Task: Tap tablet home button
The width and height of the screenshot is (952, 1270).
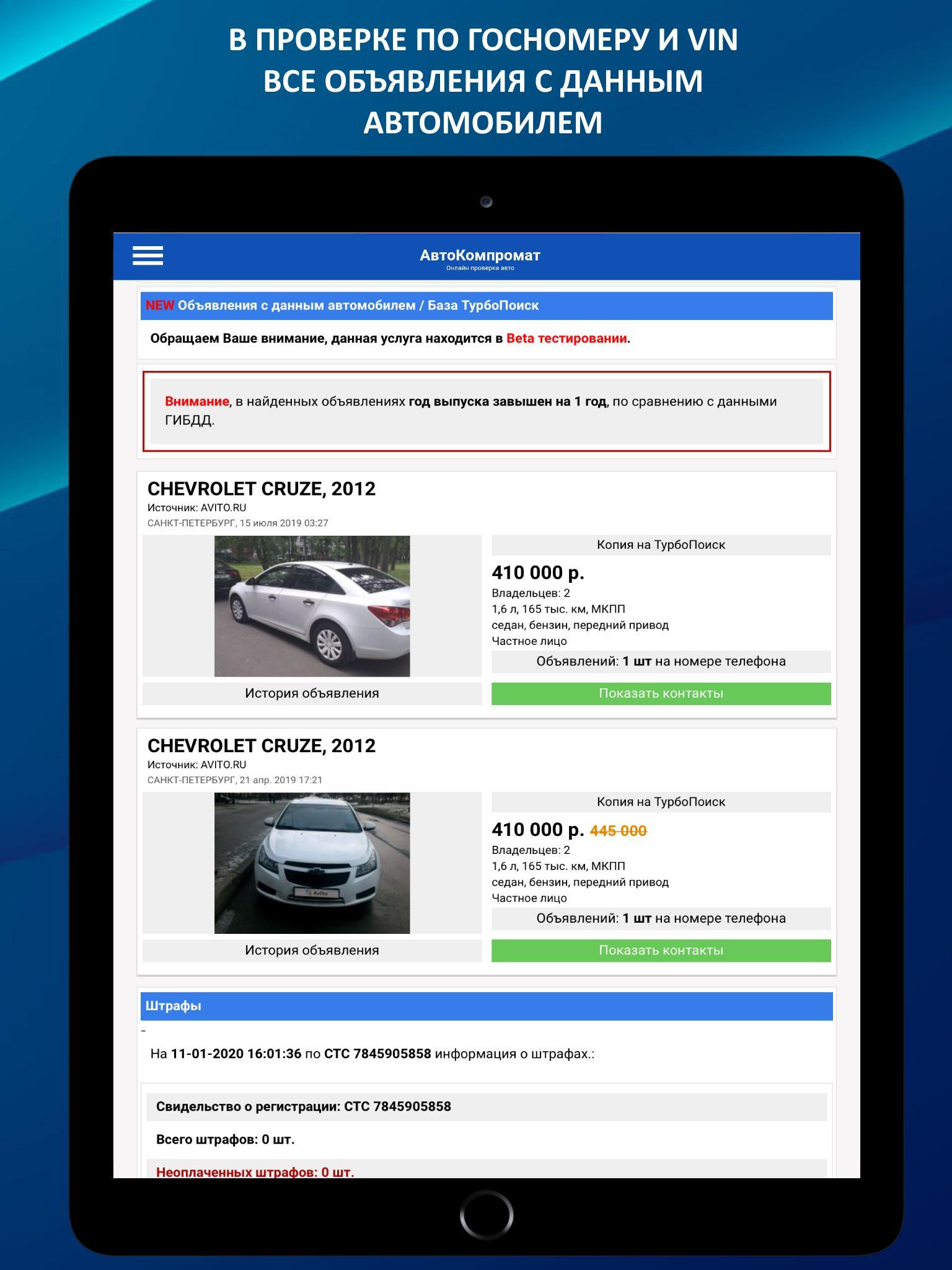Action: click(x=487, y=1215)
